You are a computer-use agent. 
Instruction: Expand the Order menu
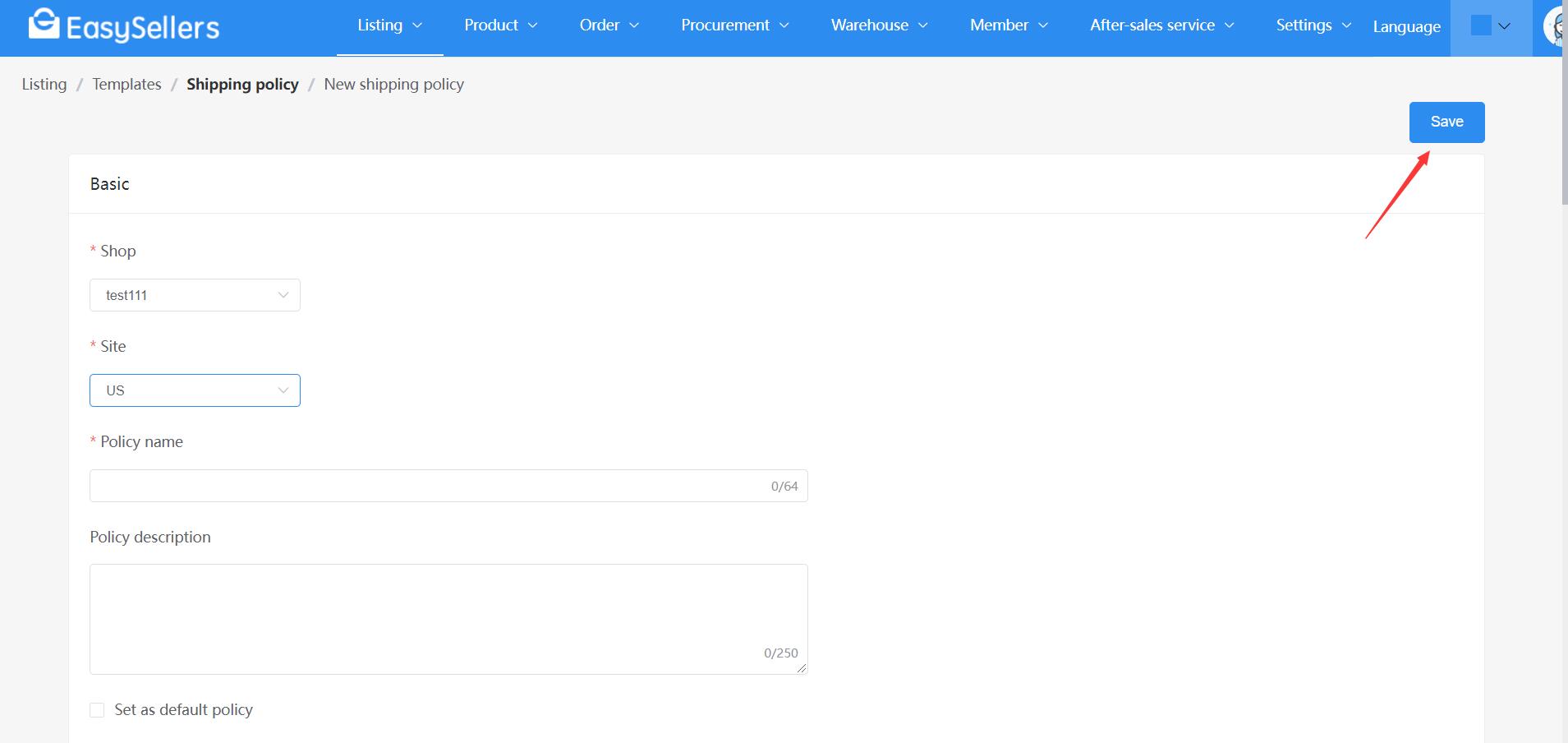(609, 25)
